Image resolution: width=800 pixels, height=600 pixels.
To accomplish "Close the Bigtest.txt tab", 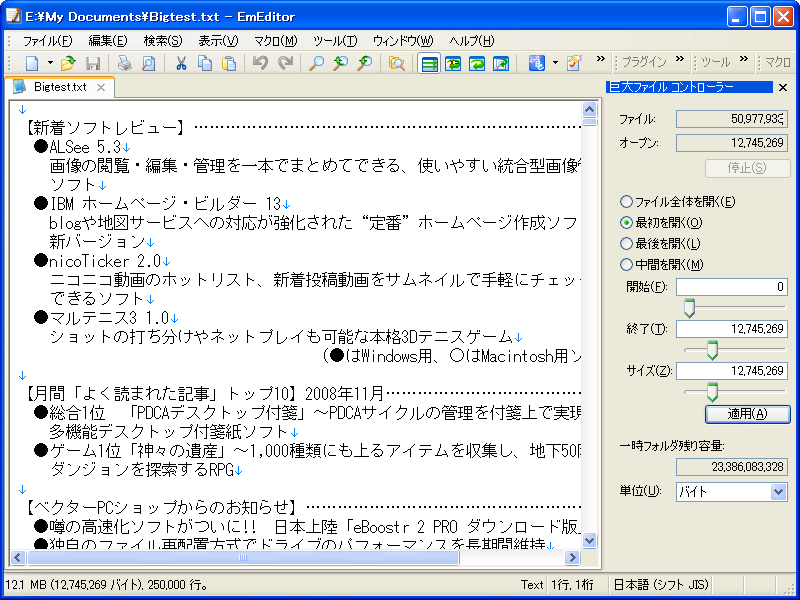I will 101,87.
